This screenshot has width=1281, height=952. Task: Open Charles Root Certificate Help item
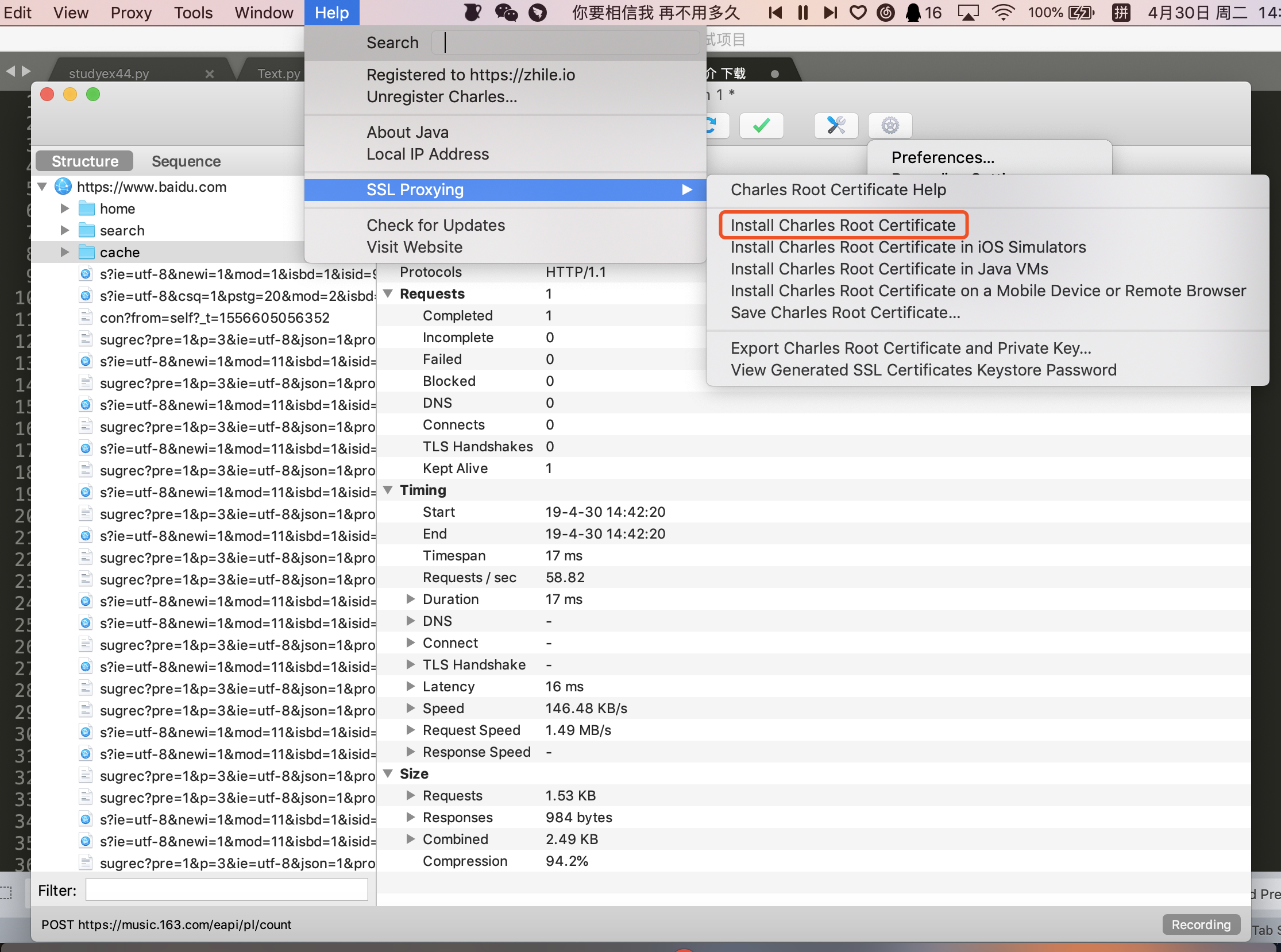pyautogui.click(x=838, y=189)
